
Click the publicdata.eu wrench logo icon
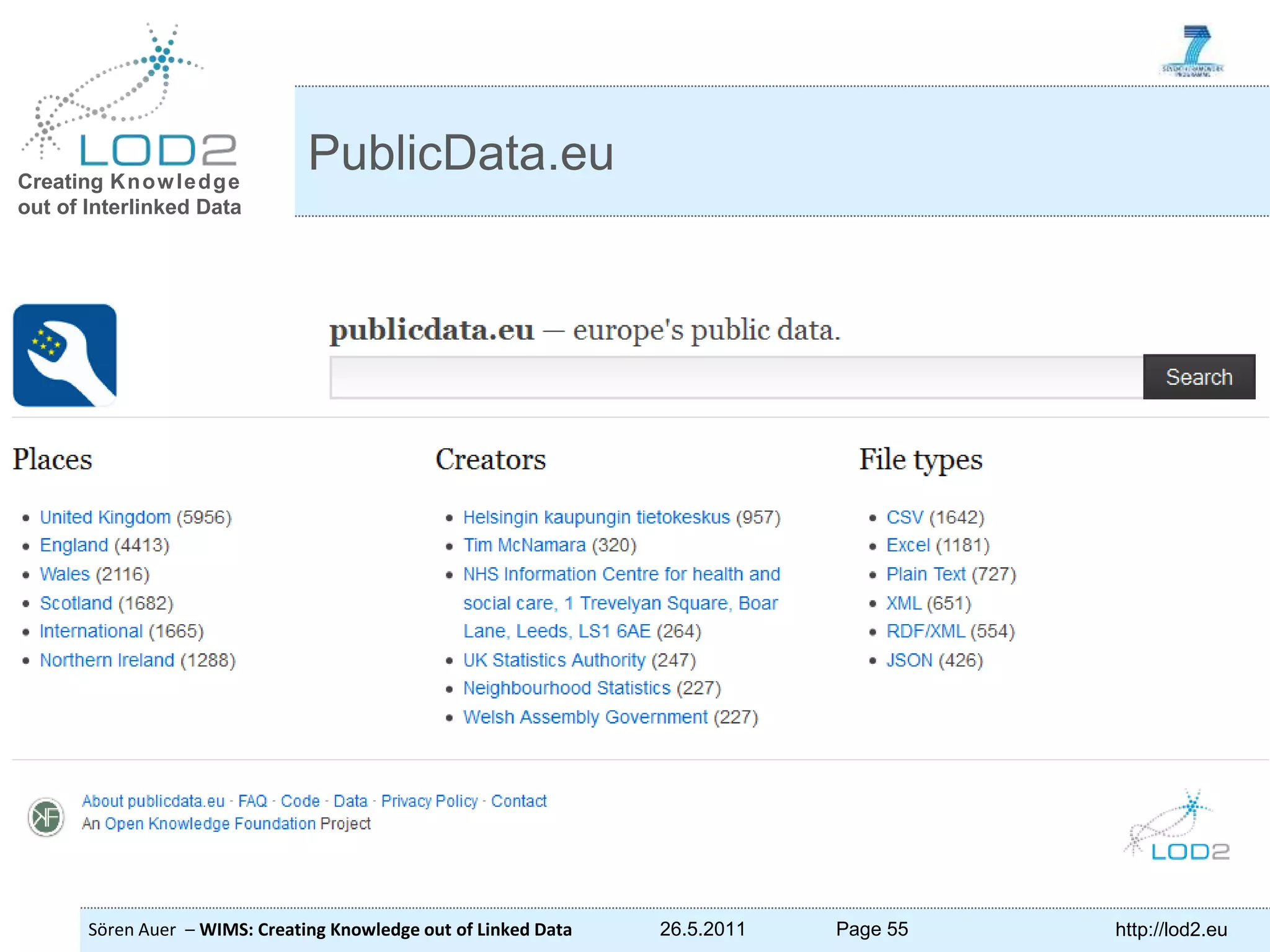coord(64,355)
